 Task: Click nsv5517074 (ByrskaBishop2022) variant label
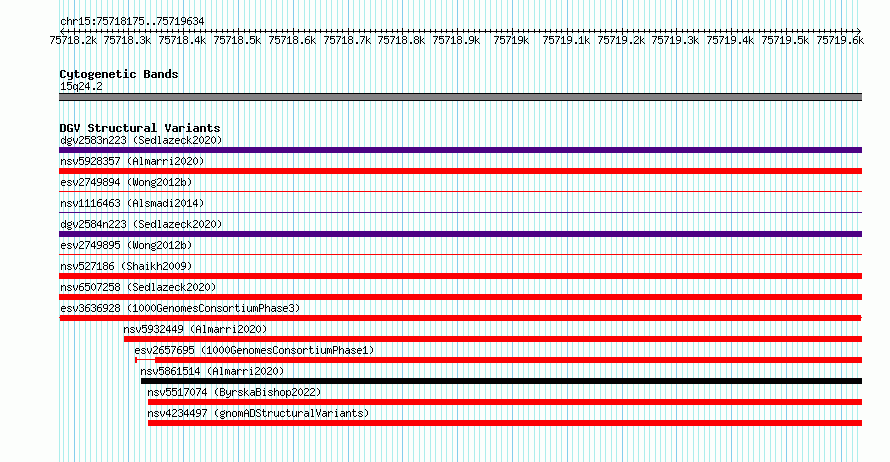(x=234, y=392)
